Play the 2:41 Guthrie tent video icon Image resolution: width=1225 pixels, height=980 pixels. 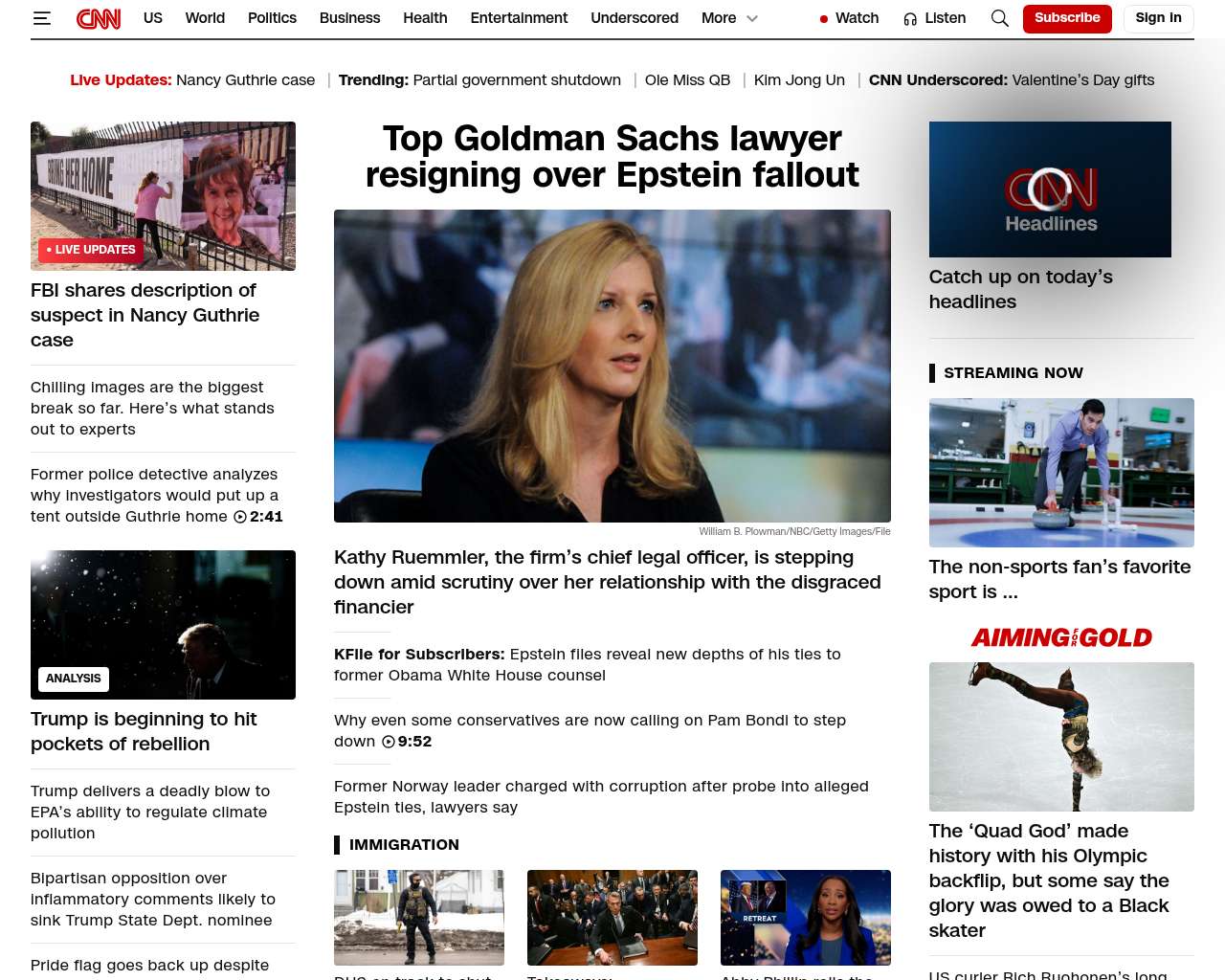tap(240, 517)
